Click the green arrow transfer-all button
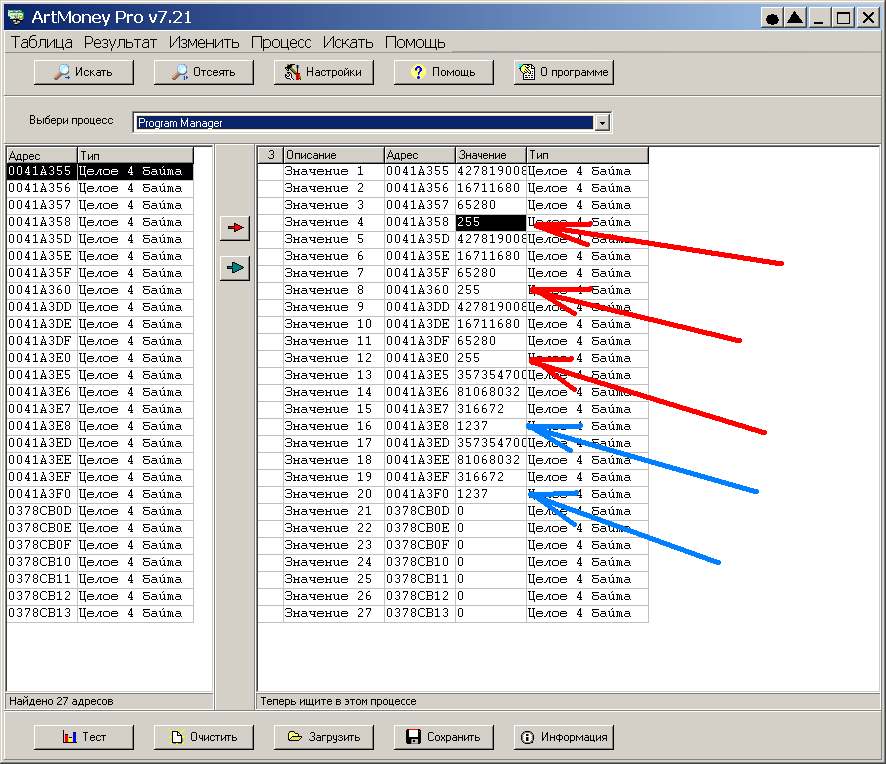The height and width of the screenshot is (764, 886). (x=235, y=269)
